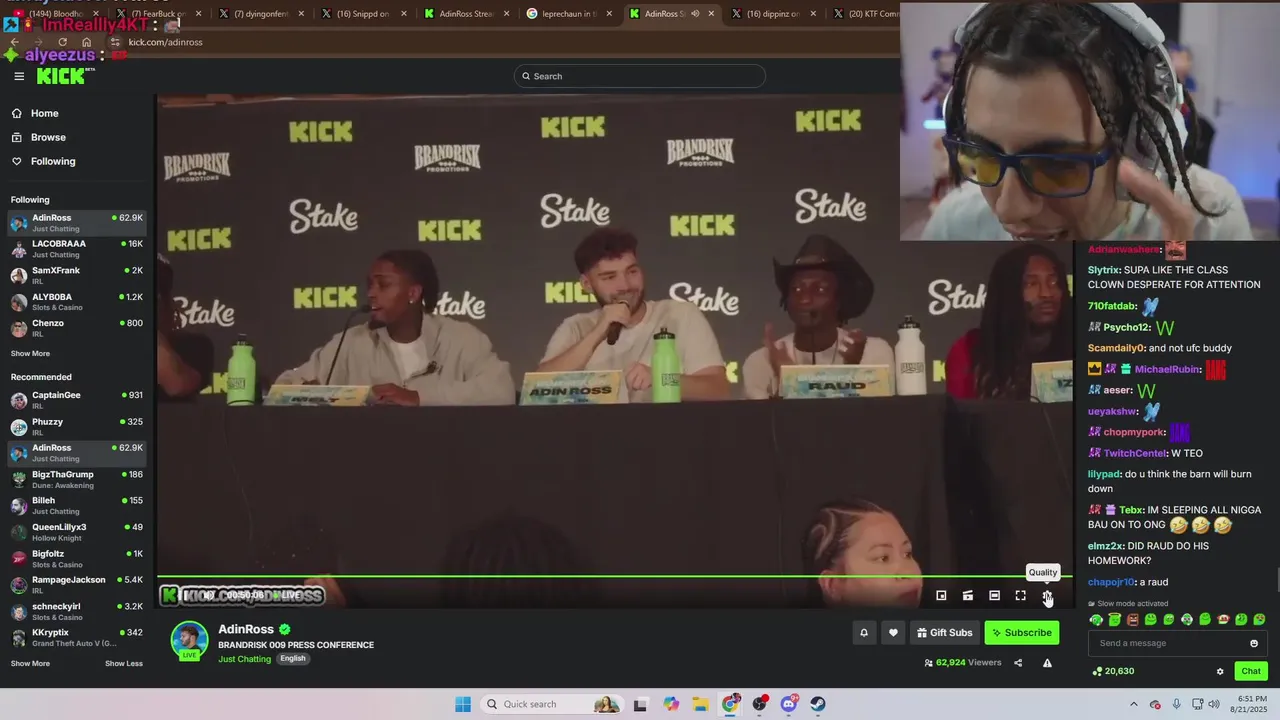Seek on the green video progress bar

[614, 577]
